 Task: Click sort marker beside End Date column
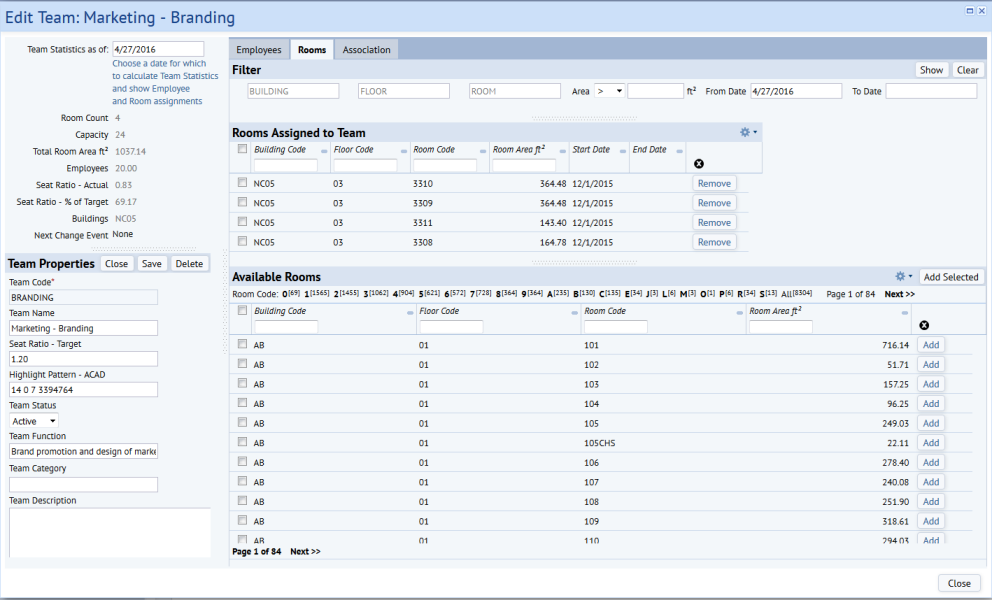[x=680, y=151]
